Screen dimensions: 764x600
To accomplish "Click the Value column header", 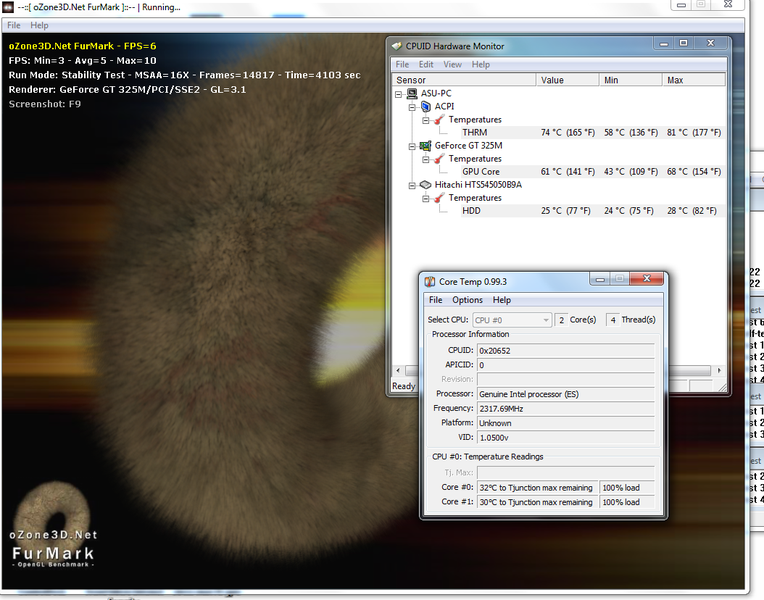I will (x=568, y=80).
